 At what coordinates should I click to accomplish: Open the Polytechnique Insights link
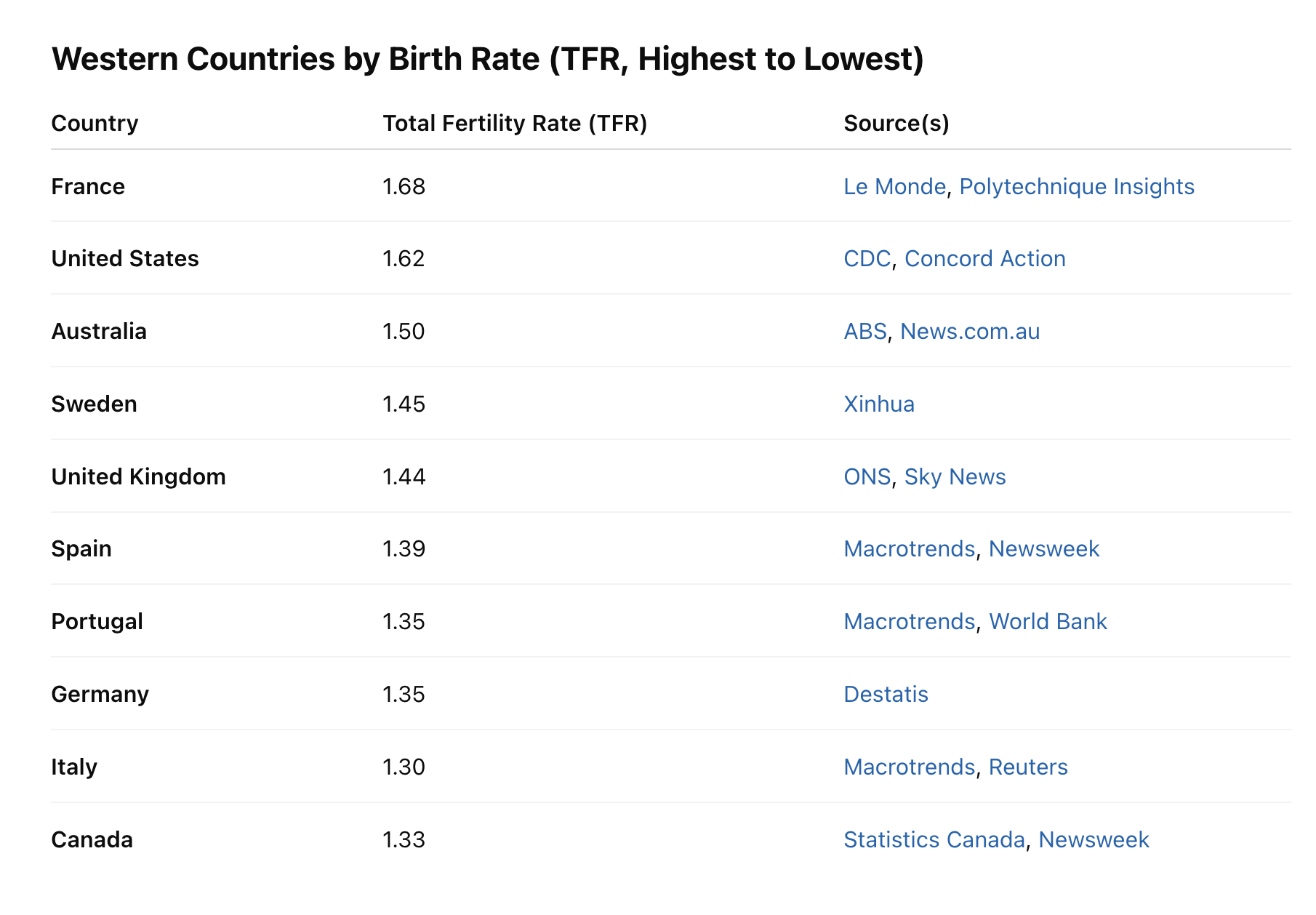[x=1077, y=187]
